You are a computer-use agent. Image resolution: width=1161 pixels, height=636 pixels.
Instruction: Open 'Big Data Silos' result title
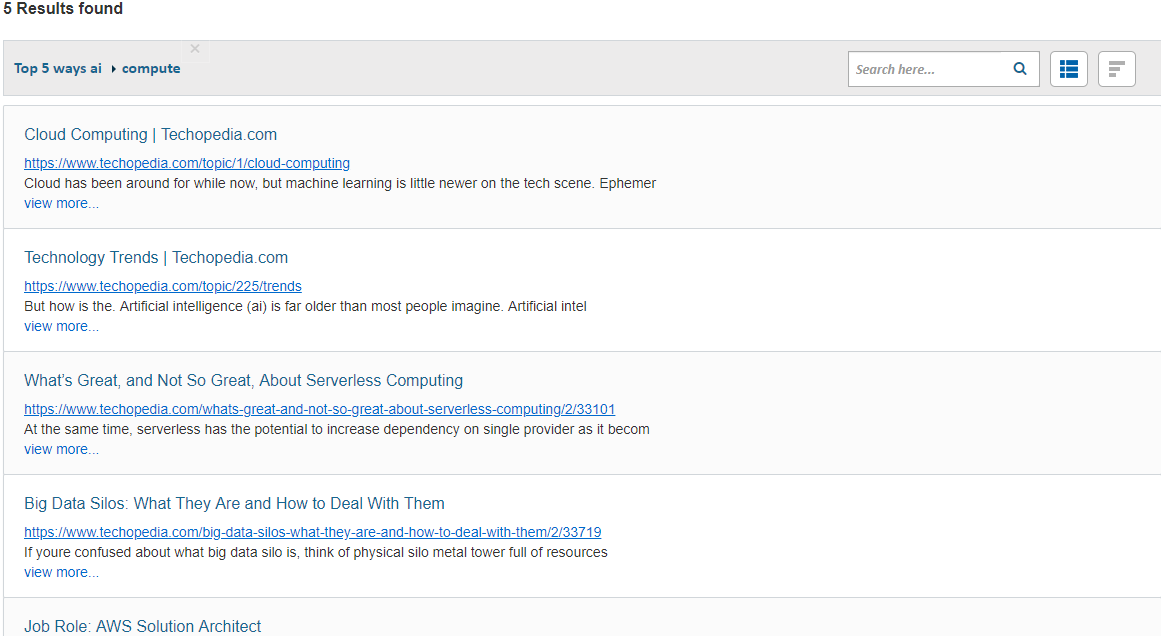pos(234,504)
